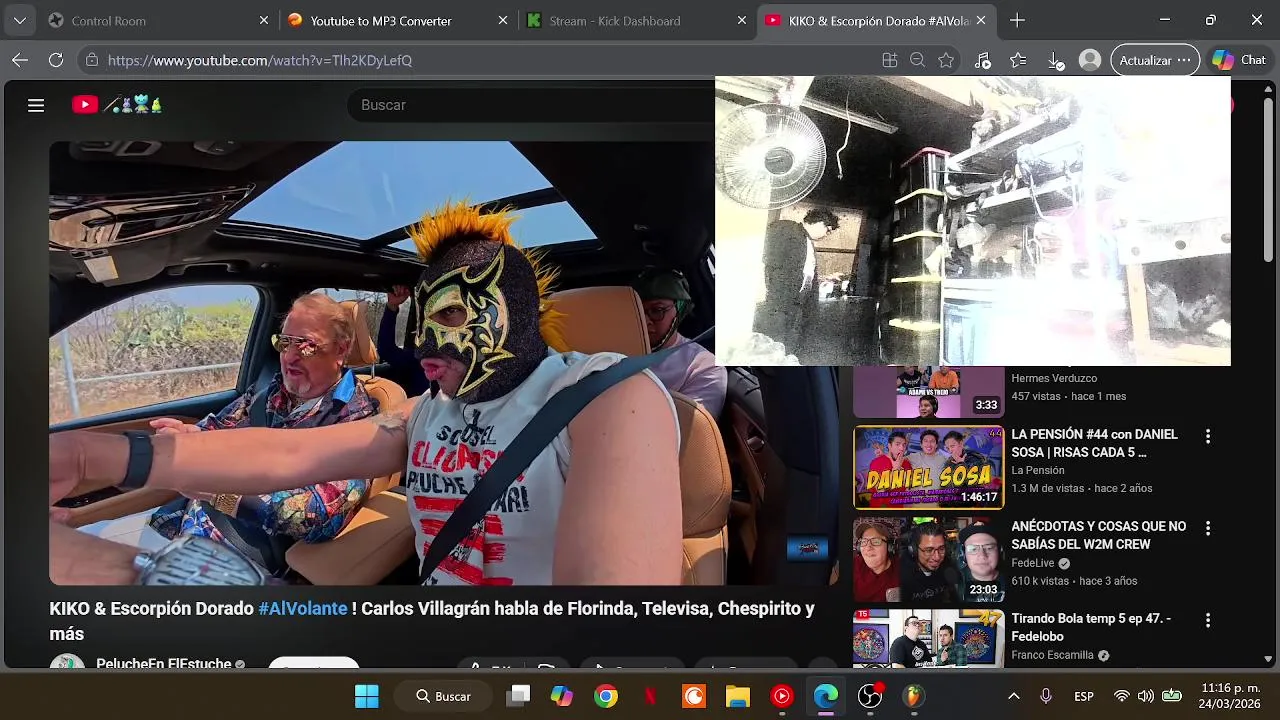
Task: Click the Actualizar update button
Action: 1155,60
